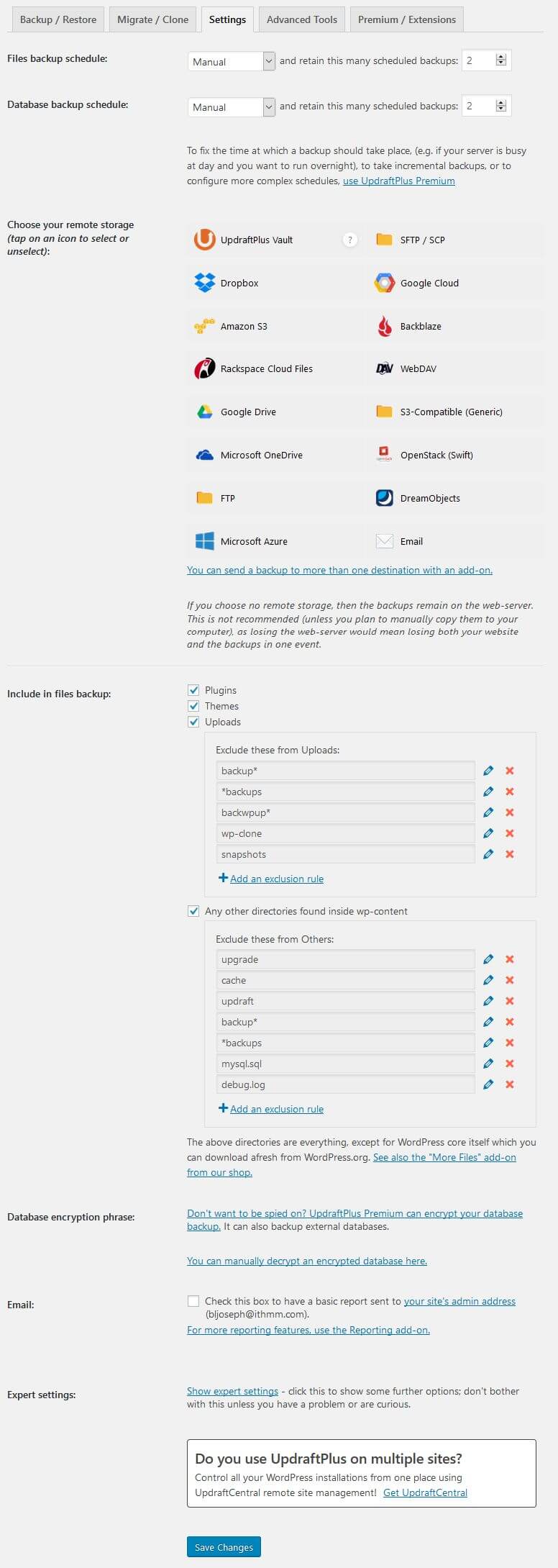Open the Migrate / Clone tab
The height and width of the screenshot is (1568, 558).
(153, 19)
